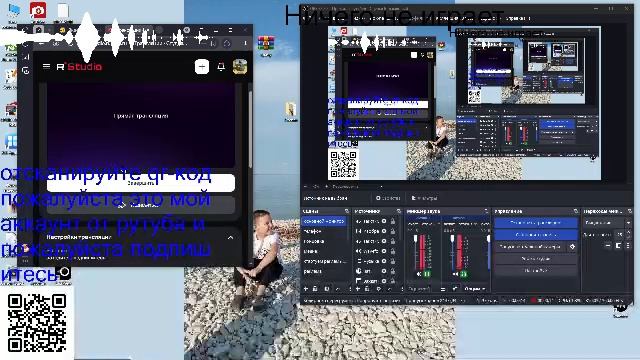Screen dimensions: 640x360
Task: Click the OBS preview canvas
Action: pos(464,103)
